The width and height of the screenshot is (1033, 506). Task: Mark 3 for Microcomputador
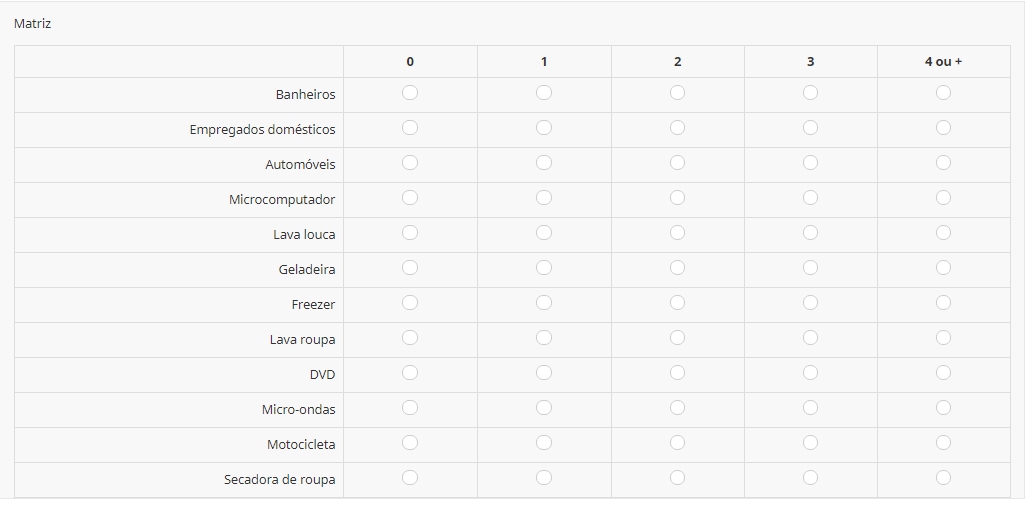[x=810, y=197]
